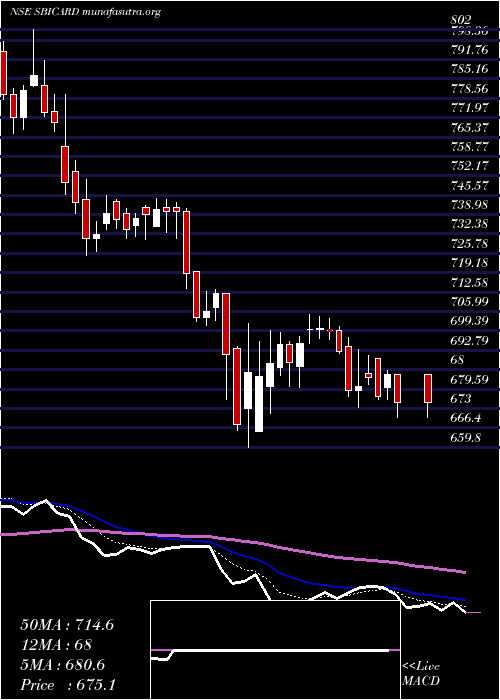Click the 758.77 price axis label
The image size is (500, 700).
click(x=470, y=147)
